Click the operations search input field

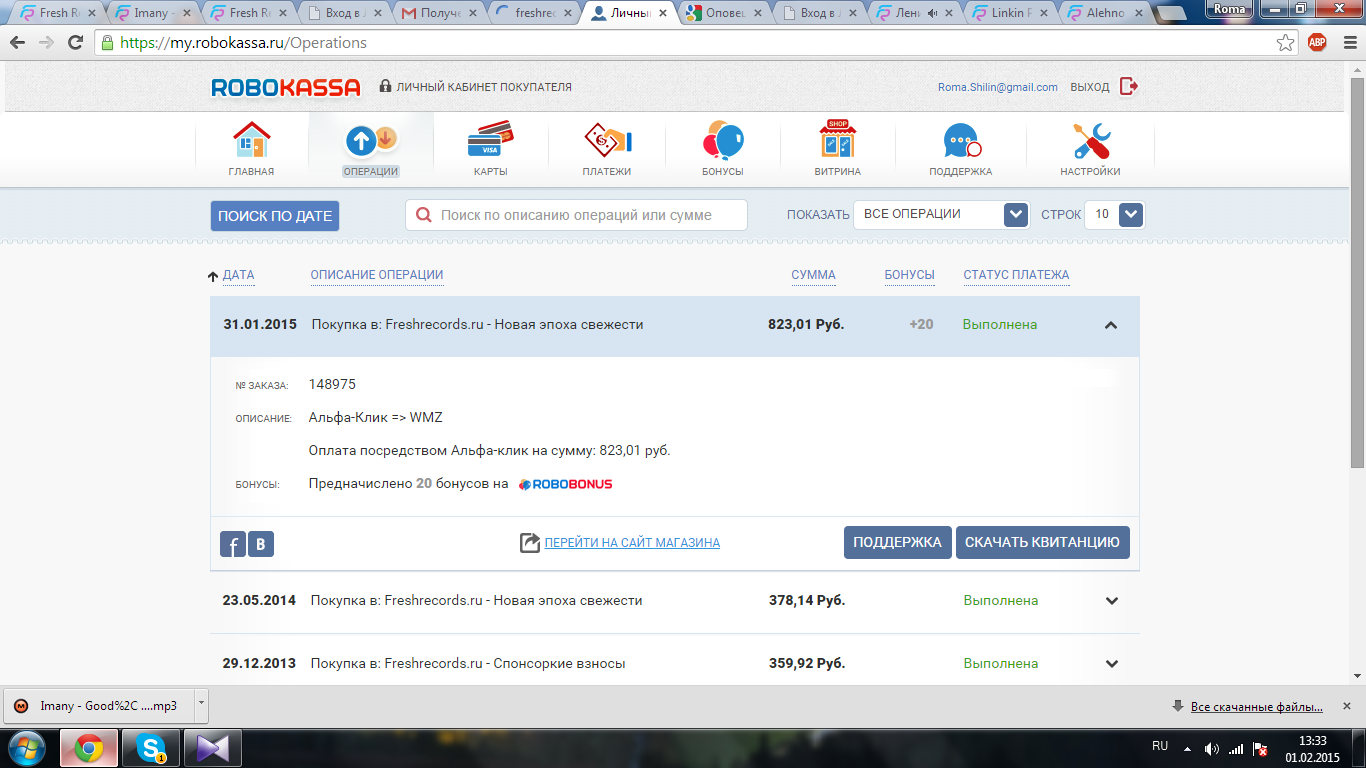pyautogui.click(x=576, y=215)
